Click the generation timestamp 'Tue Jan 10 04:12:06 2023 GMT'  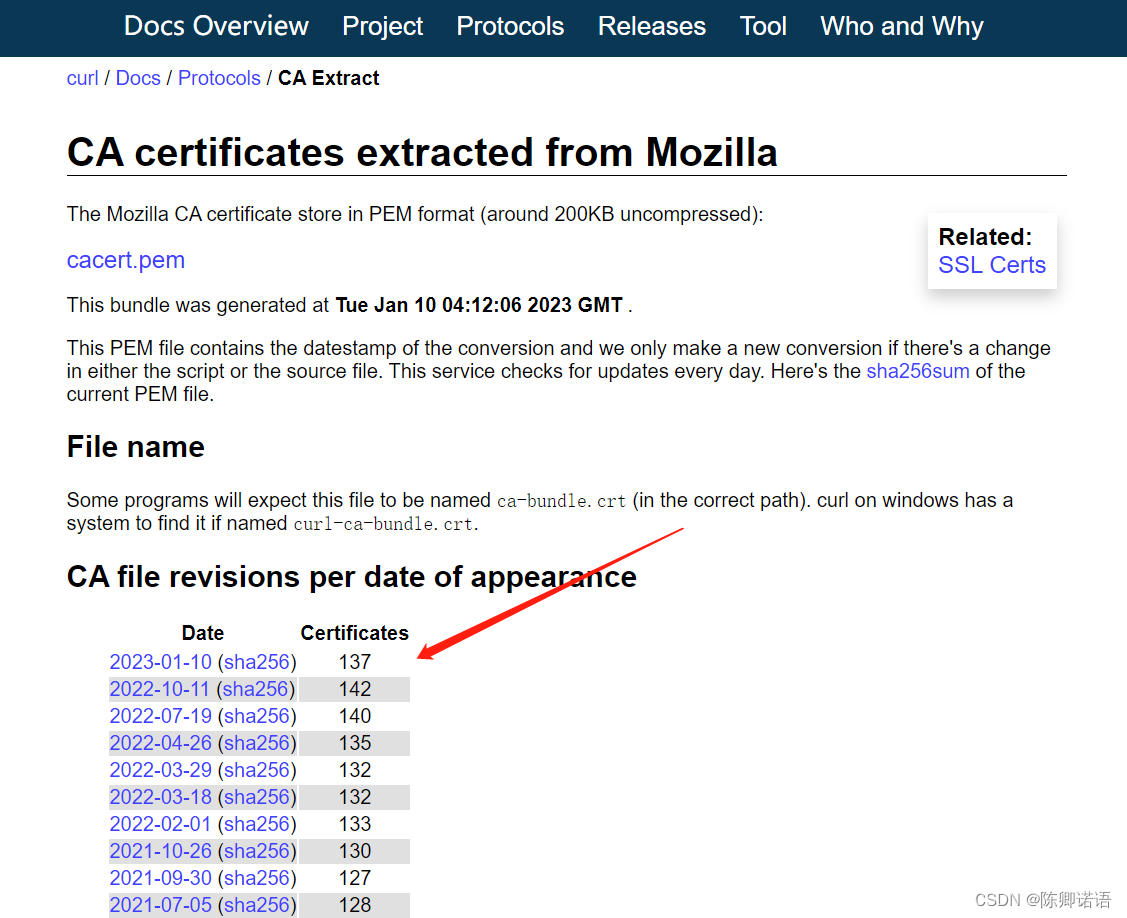479,305
